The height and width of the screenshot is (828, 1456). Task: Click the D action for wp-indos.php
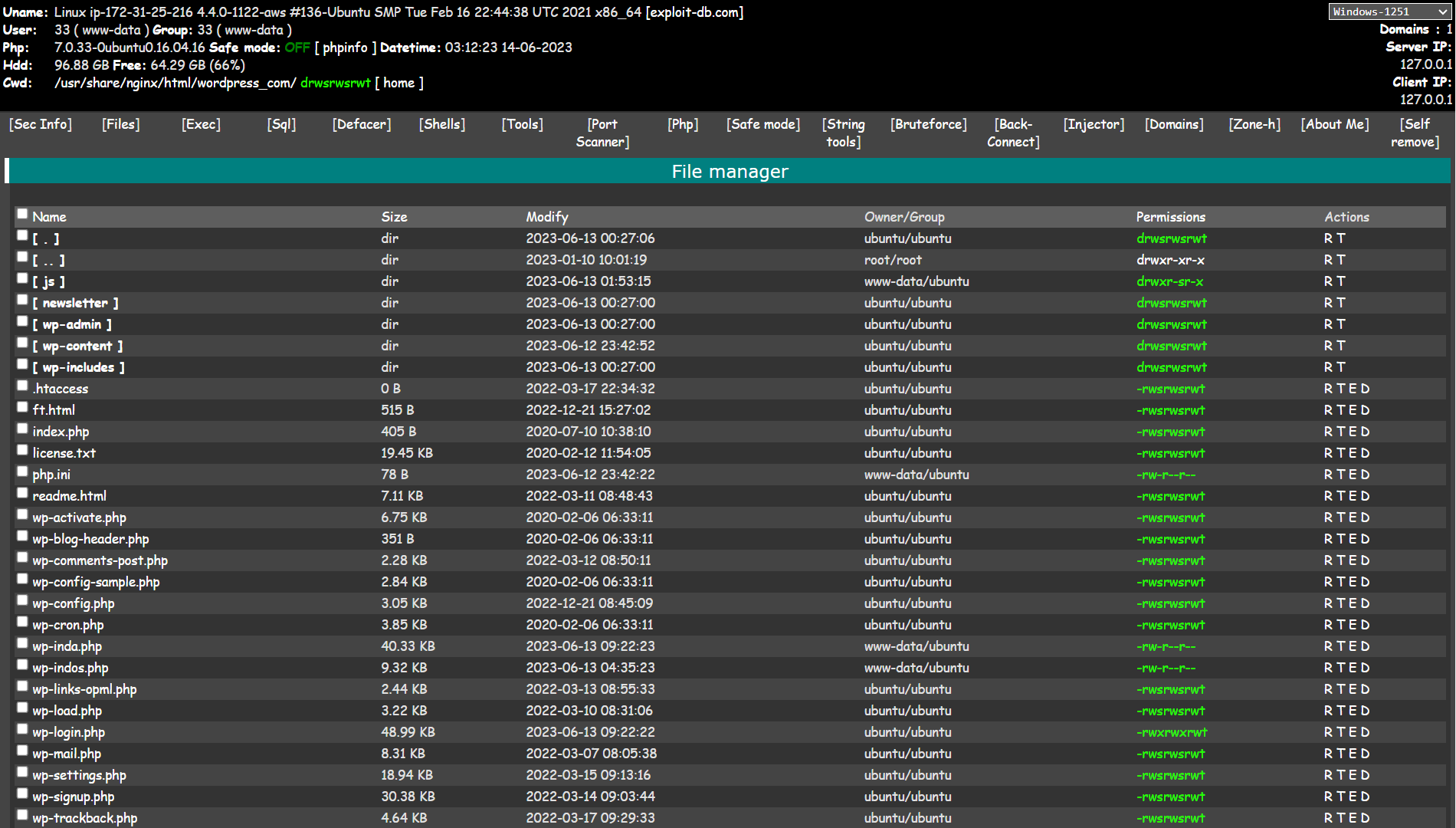1365,668
